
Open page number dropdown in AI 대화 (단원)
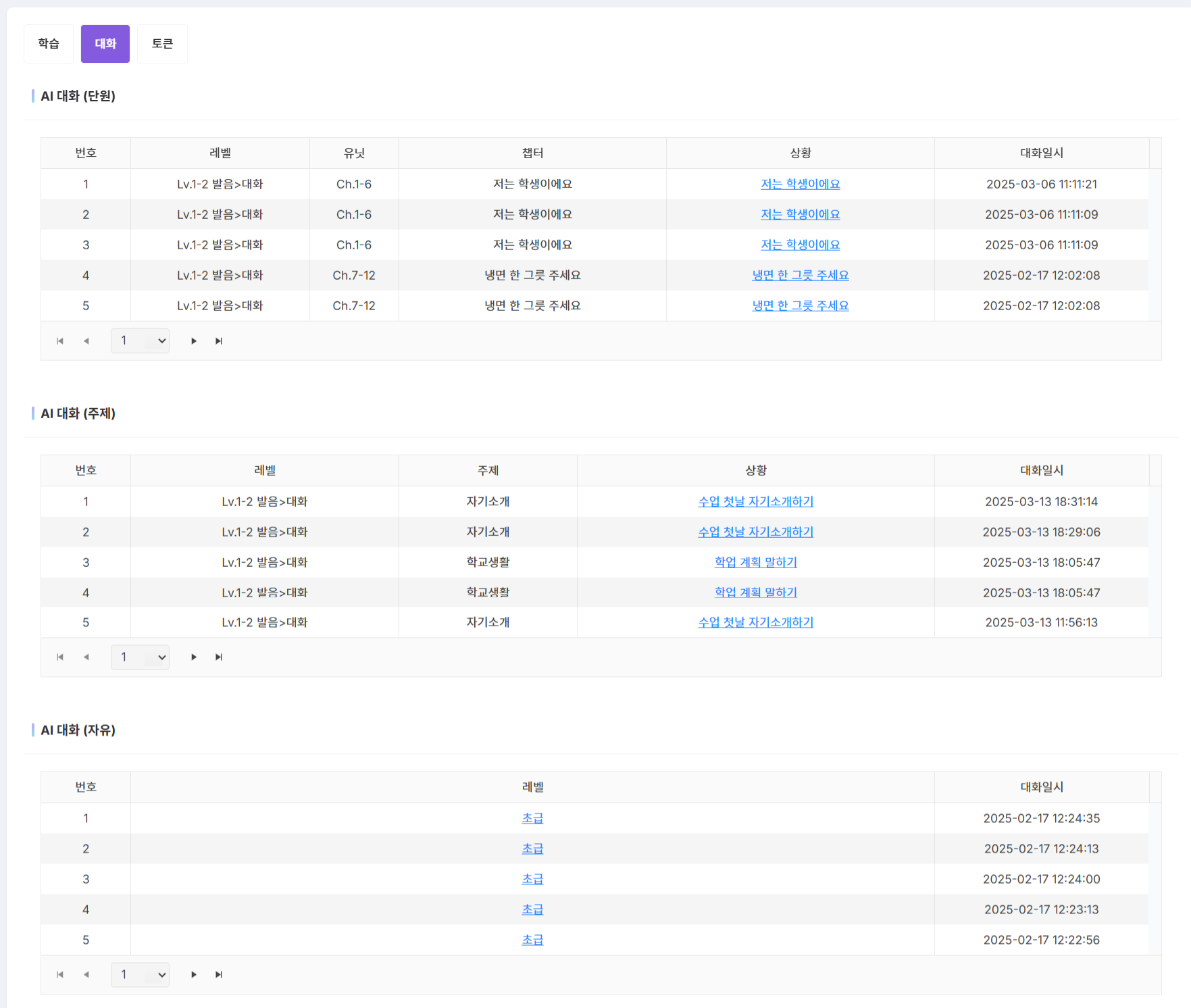(140, 341)
